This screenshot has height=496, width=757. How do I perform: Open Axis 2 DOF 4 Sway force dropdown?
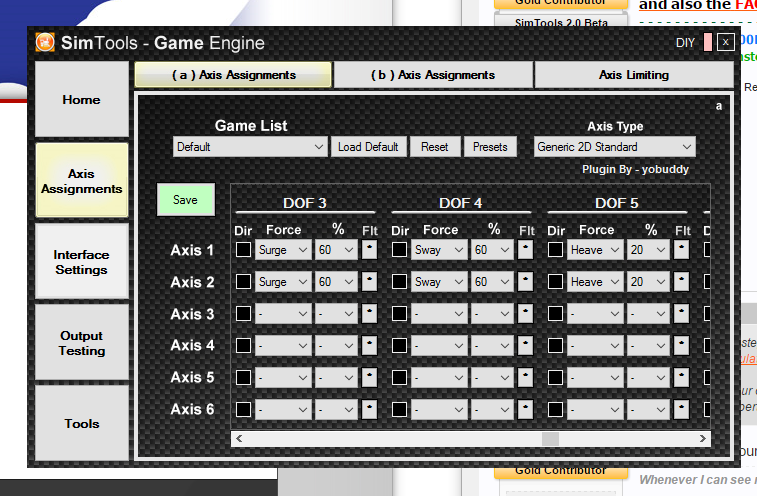439,282
